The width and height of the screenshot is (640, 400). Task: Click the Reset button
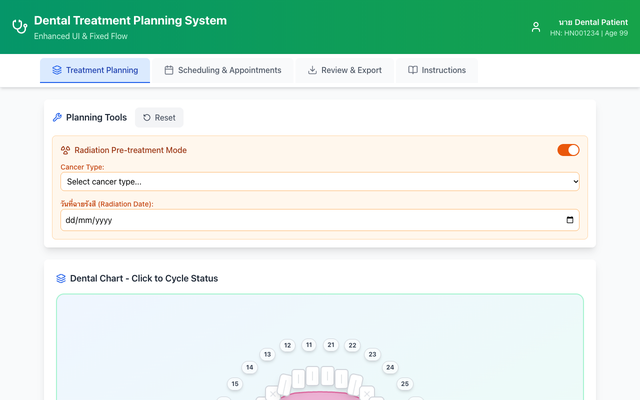(159, 118)
